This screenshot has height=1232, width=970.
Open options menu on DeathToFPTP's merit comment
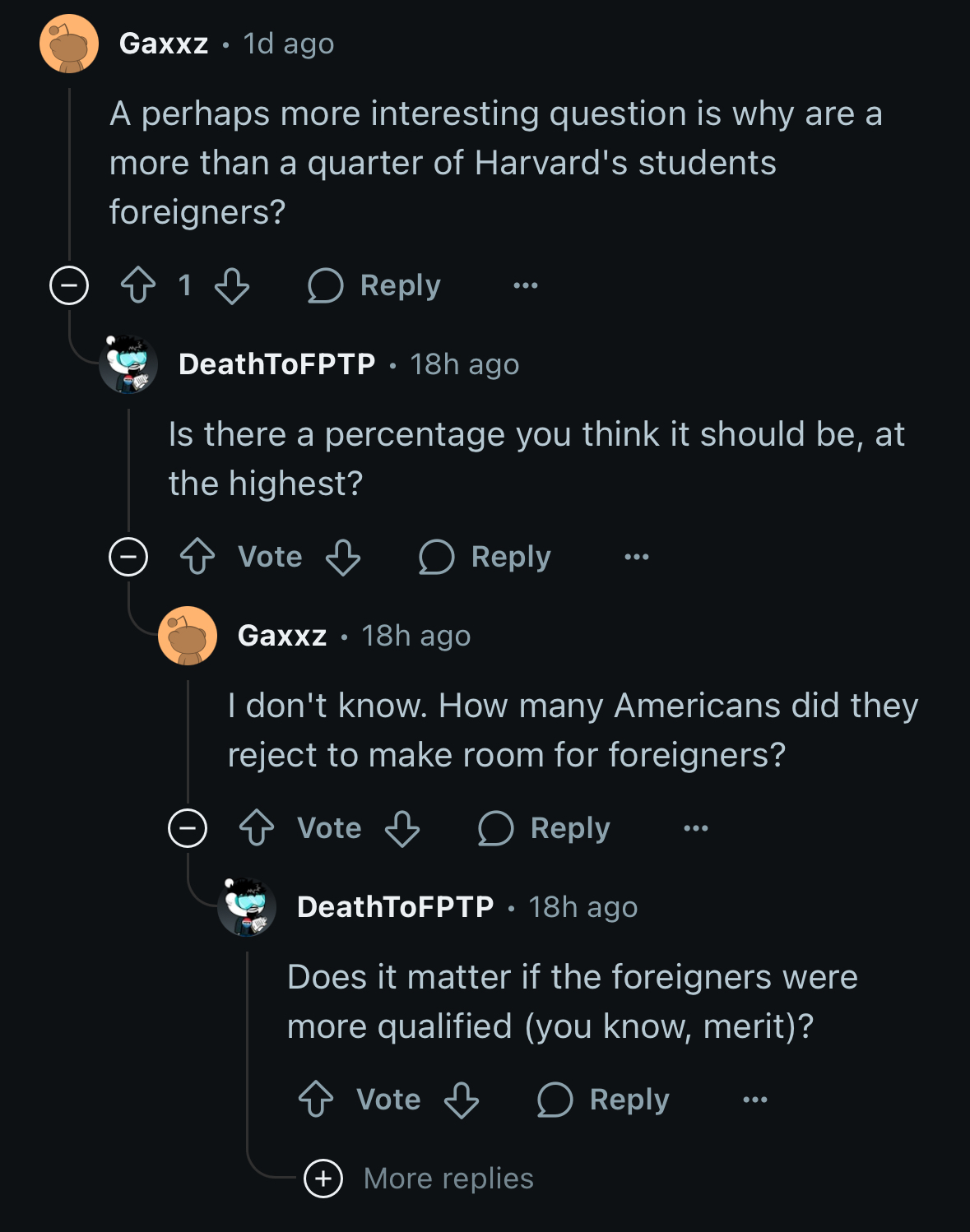pyautogui.click(x=755, y=1100)
